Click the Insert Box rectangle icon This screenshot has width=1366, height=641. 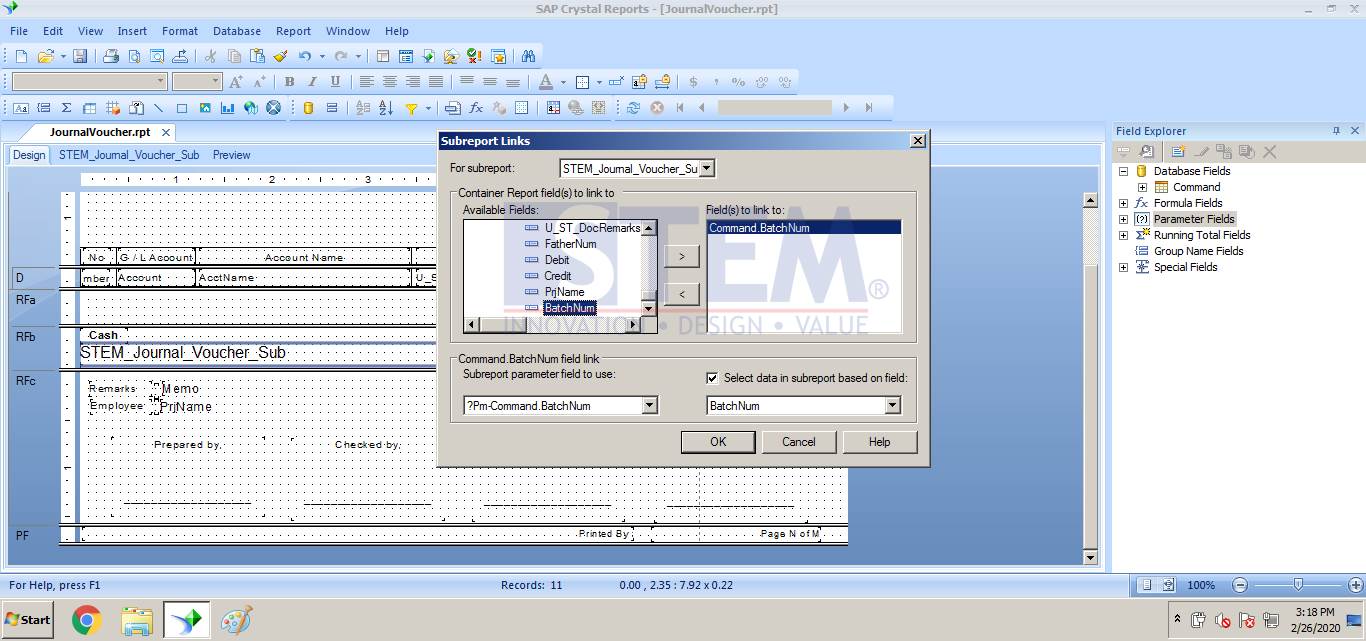[x=182, y=108]
